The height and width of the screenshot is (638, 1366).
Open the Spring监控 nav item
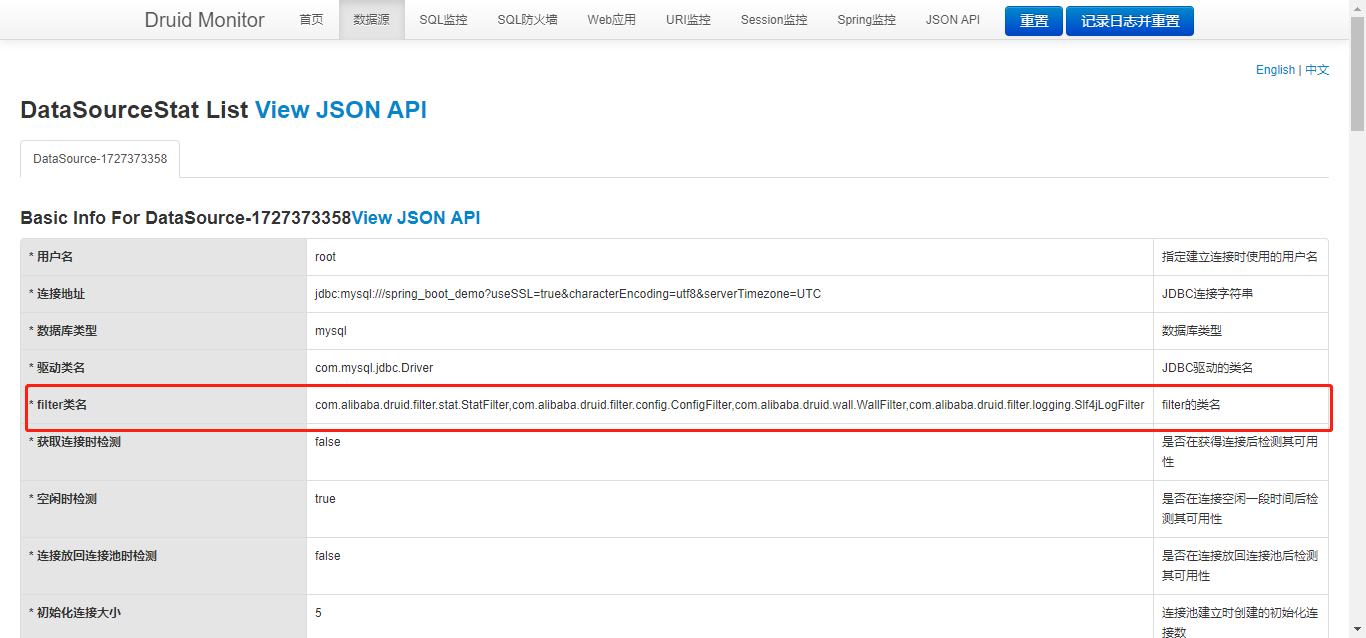click(x=866, y=20)
